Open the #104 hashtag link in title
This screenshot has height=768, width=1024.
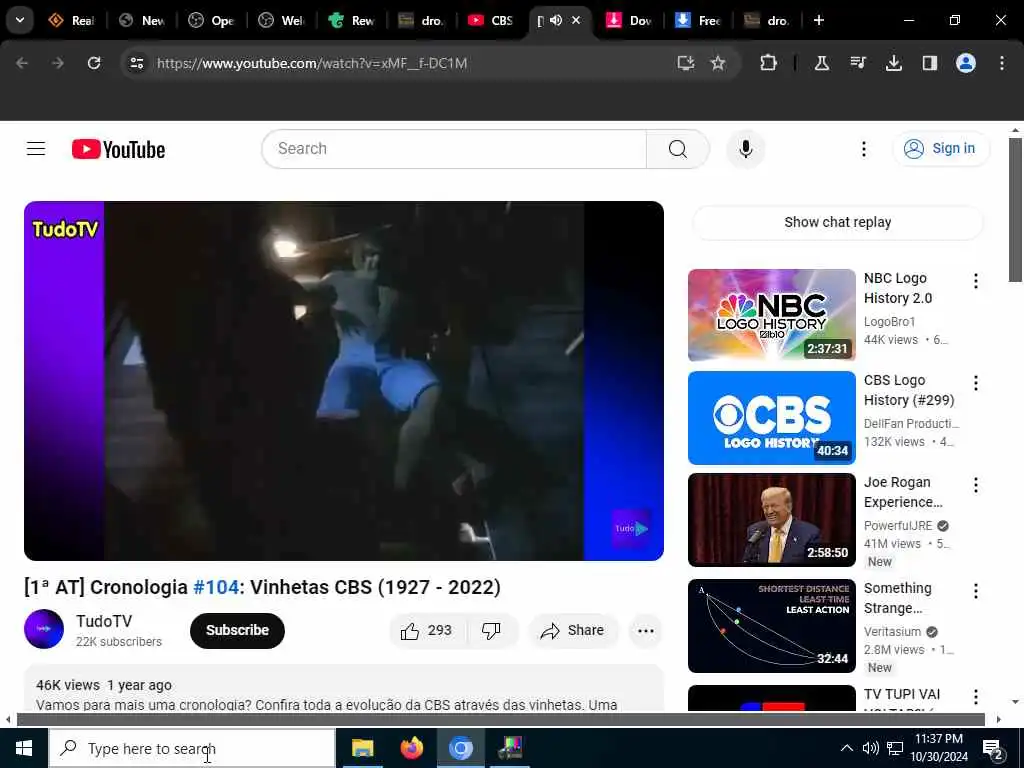click(x=216, y=587)
